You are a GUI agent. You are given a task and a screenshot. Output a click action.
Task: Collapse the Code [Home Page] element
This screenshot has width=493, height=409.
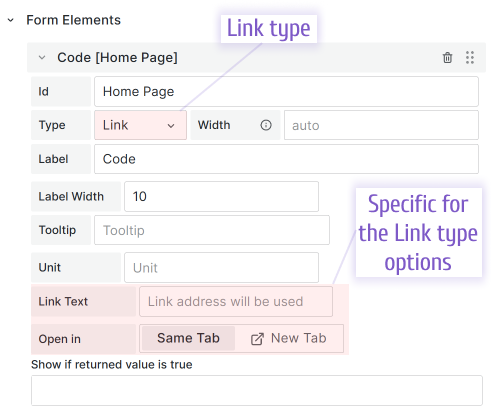[x=42, y=57]
